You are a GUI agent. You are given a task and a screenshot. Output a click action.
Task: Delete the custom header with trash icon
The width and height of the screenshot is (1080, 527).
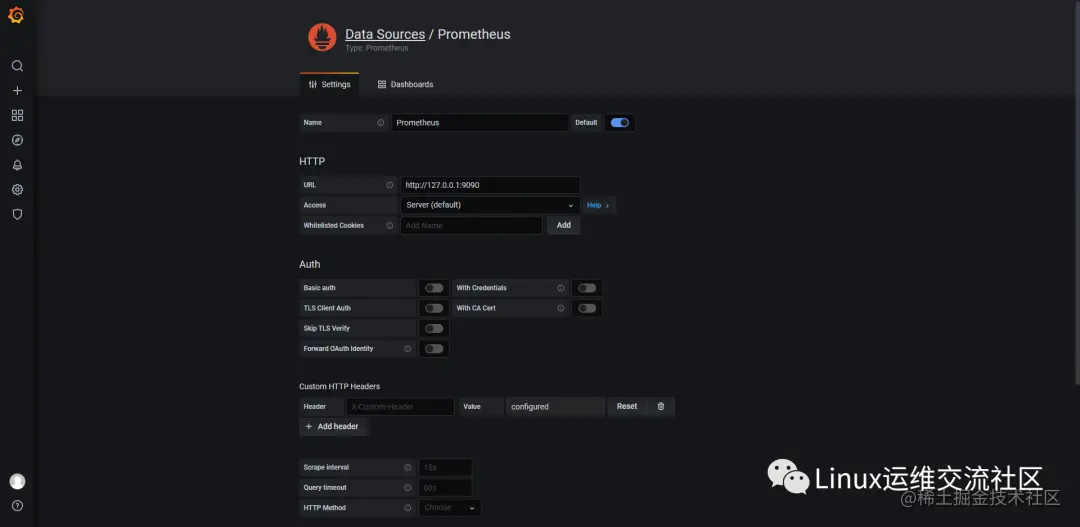tap(661, 406)
